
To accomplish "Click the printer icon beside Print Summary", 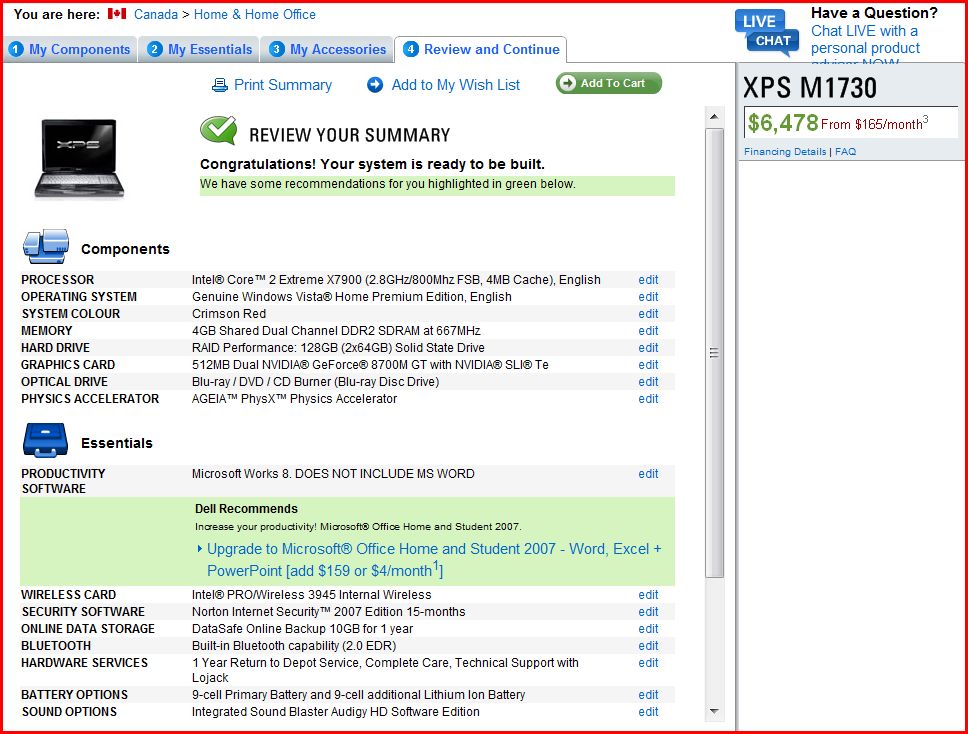I will 219,85.
